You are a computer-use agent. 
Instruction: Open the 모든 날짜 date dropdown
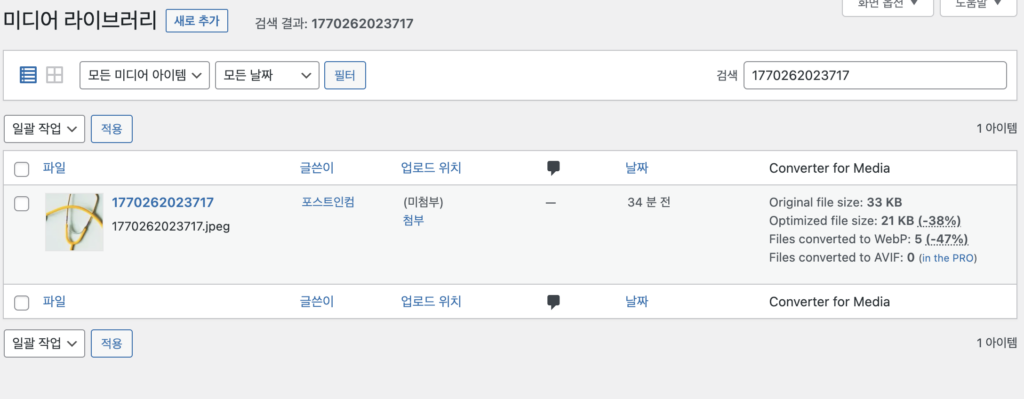[267, 75]
